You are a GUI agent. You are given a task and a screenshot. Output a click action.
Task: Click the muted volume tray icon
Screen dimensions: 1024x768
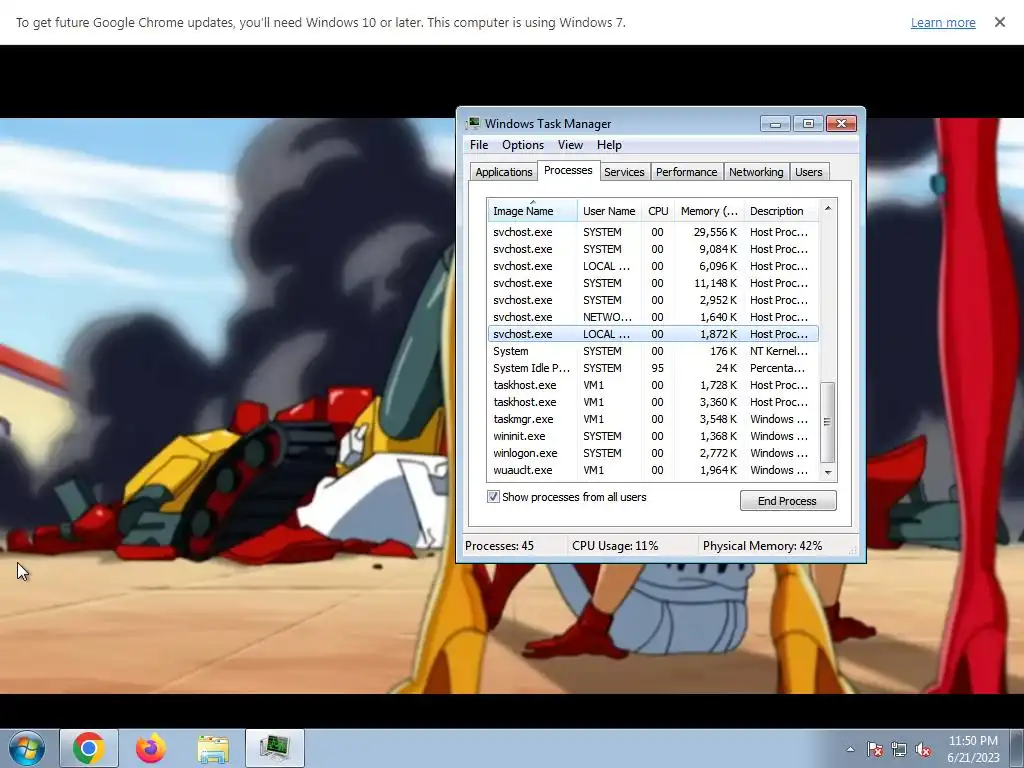[x=923, y=749]
